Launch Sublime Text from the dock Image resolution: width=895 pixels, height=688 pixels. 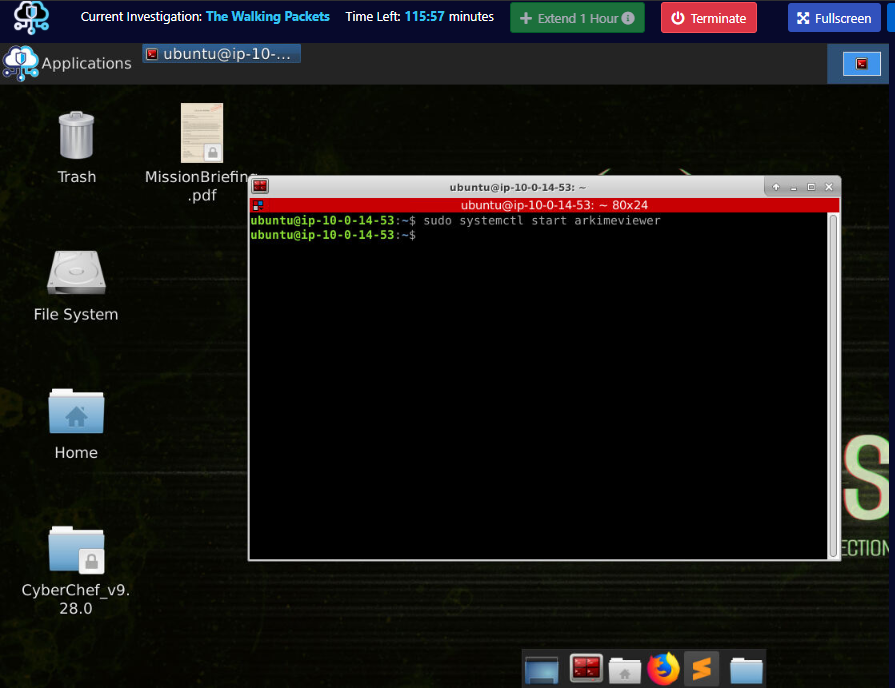[x=702, y=669]
